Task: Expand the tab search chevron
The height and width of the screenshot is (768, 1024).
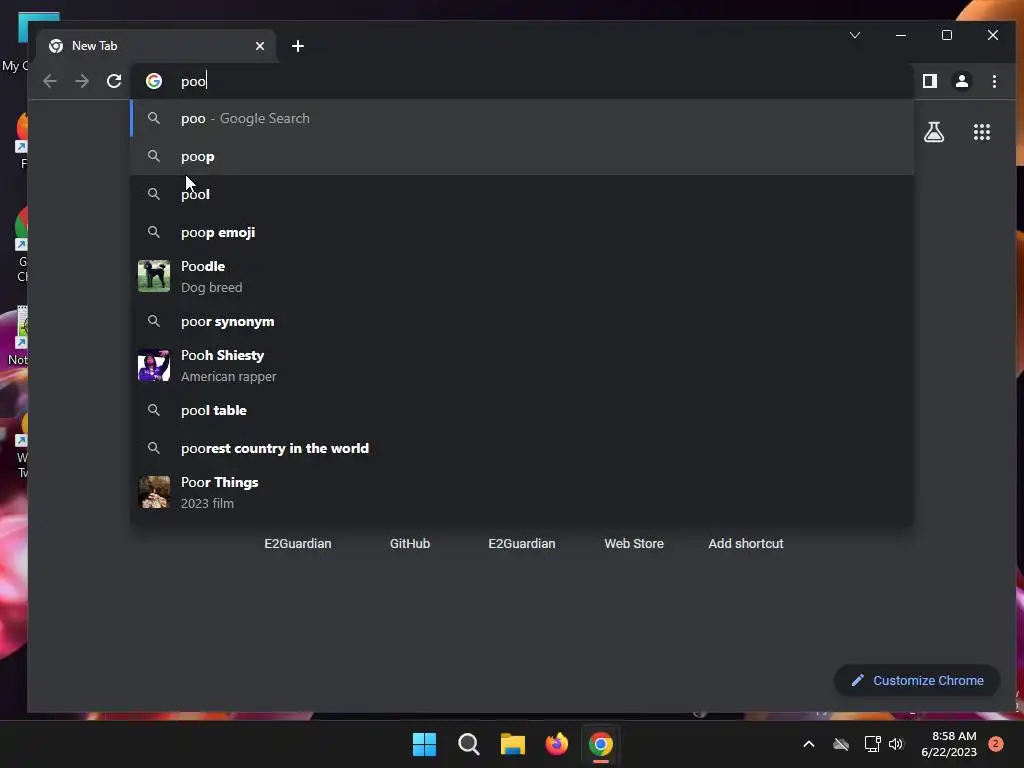Action: point(855,35)
